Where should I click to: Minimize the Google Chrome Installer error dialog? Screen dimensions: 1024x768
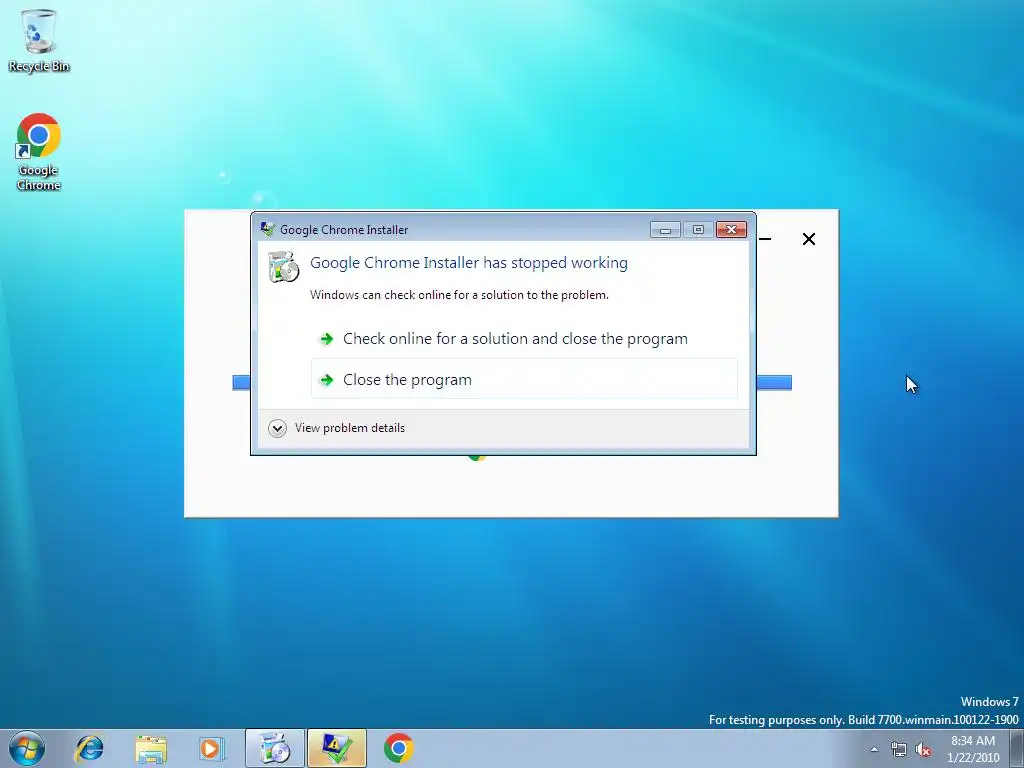click(665, 229)
